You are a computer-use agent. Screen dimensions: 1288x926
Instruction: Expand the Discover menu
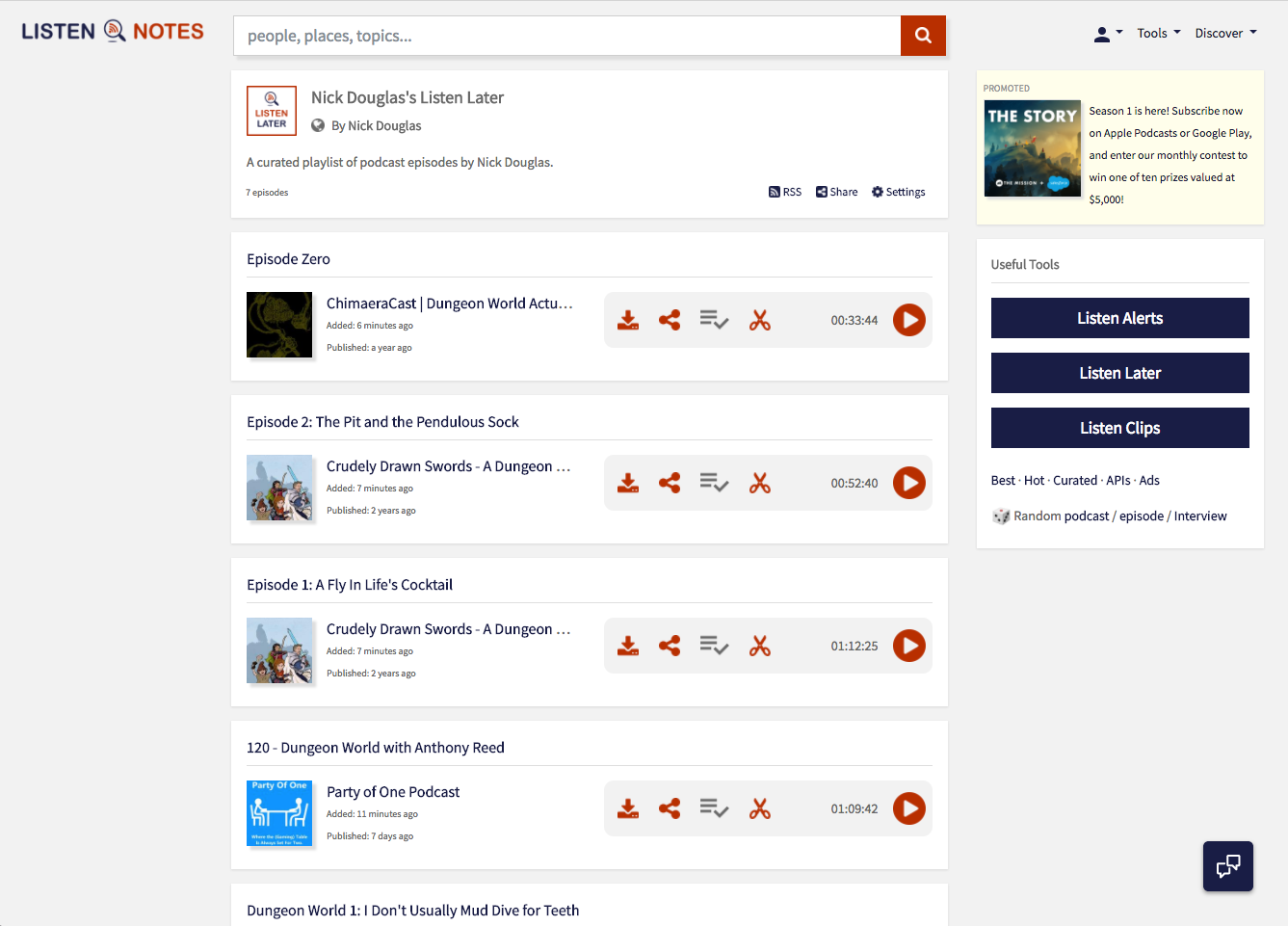[1225, 33]
